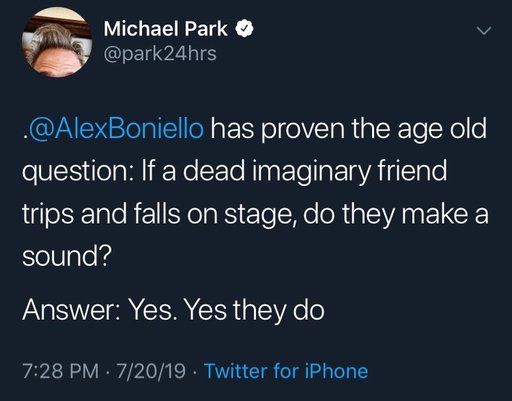Click the word 'Twitter' in source link
The image size is (512, 401).
(236, 371)
